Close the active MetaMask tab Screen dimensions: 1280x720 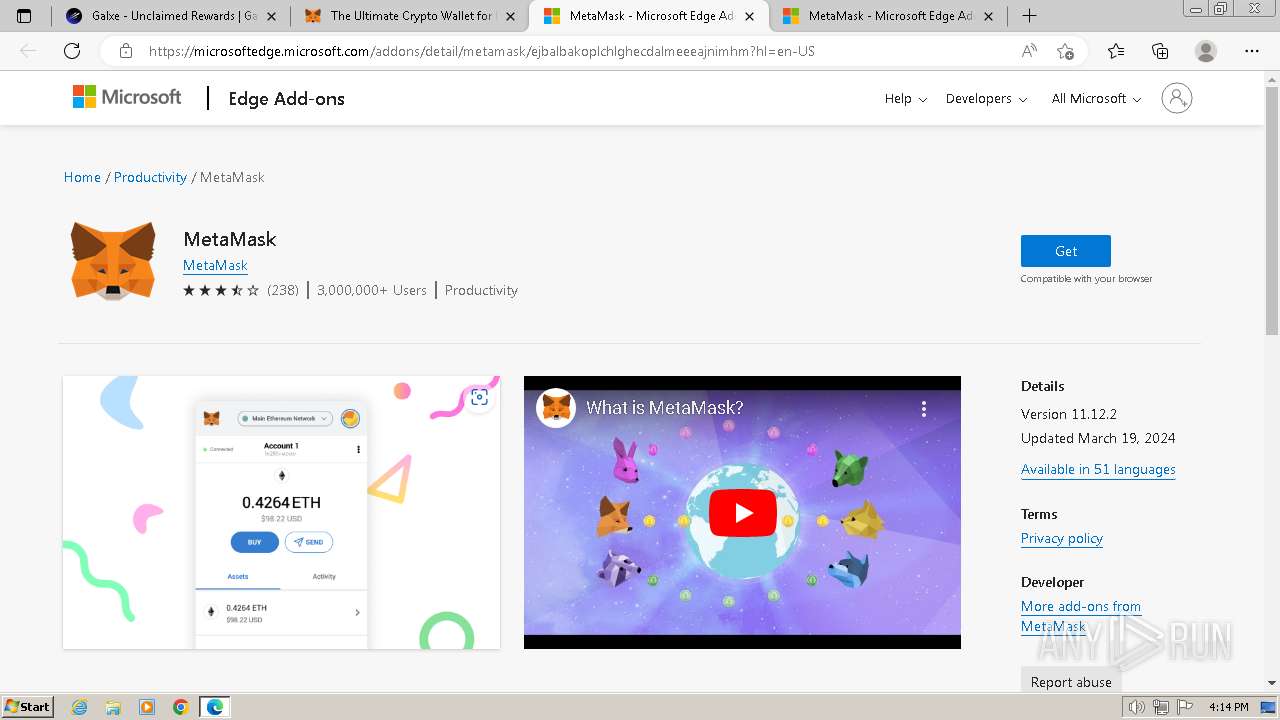click(x=749, y=16)
